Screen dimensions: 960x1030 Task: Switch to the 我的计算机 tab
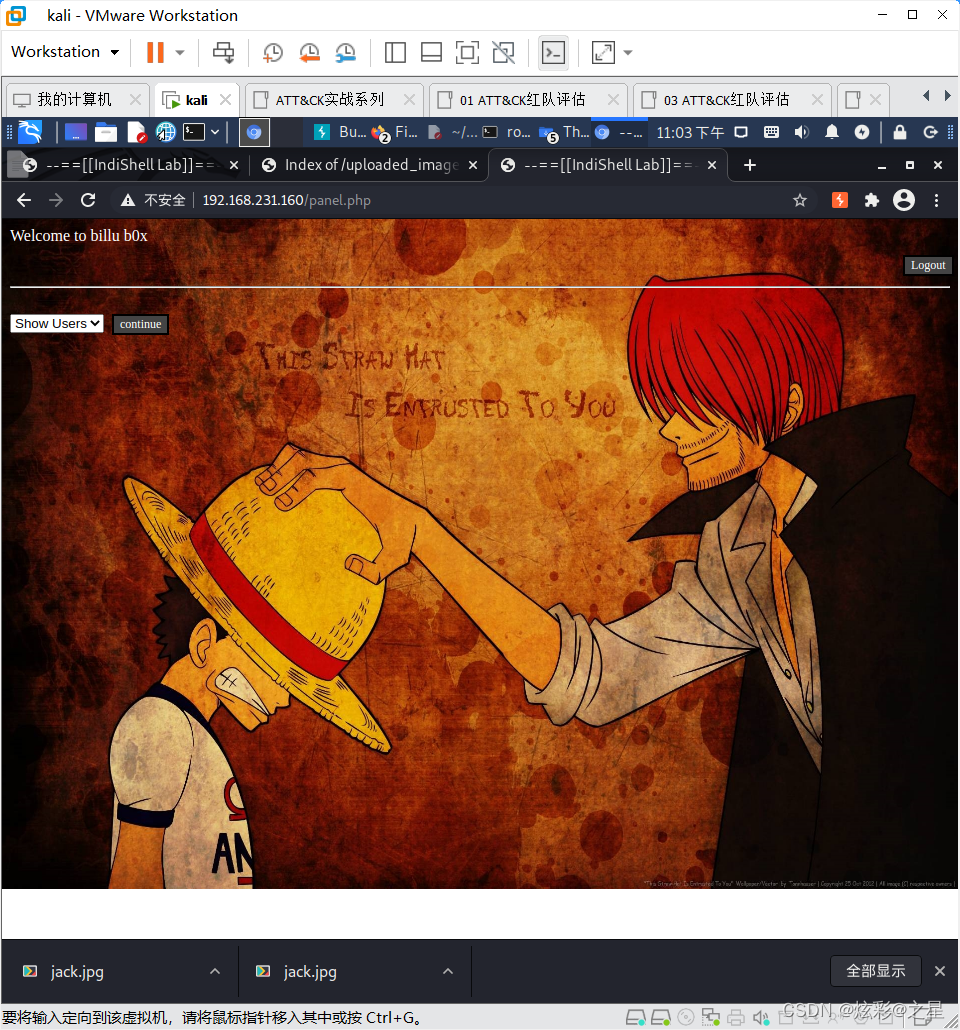point(75,100)
